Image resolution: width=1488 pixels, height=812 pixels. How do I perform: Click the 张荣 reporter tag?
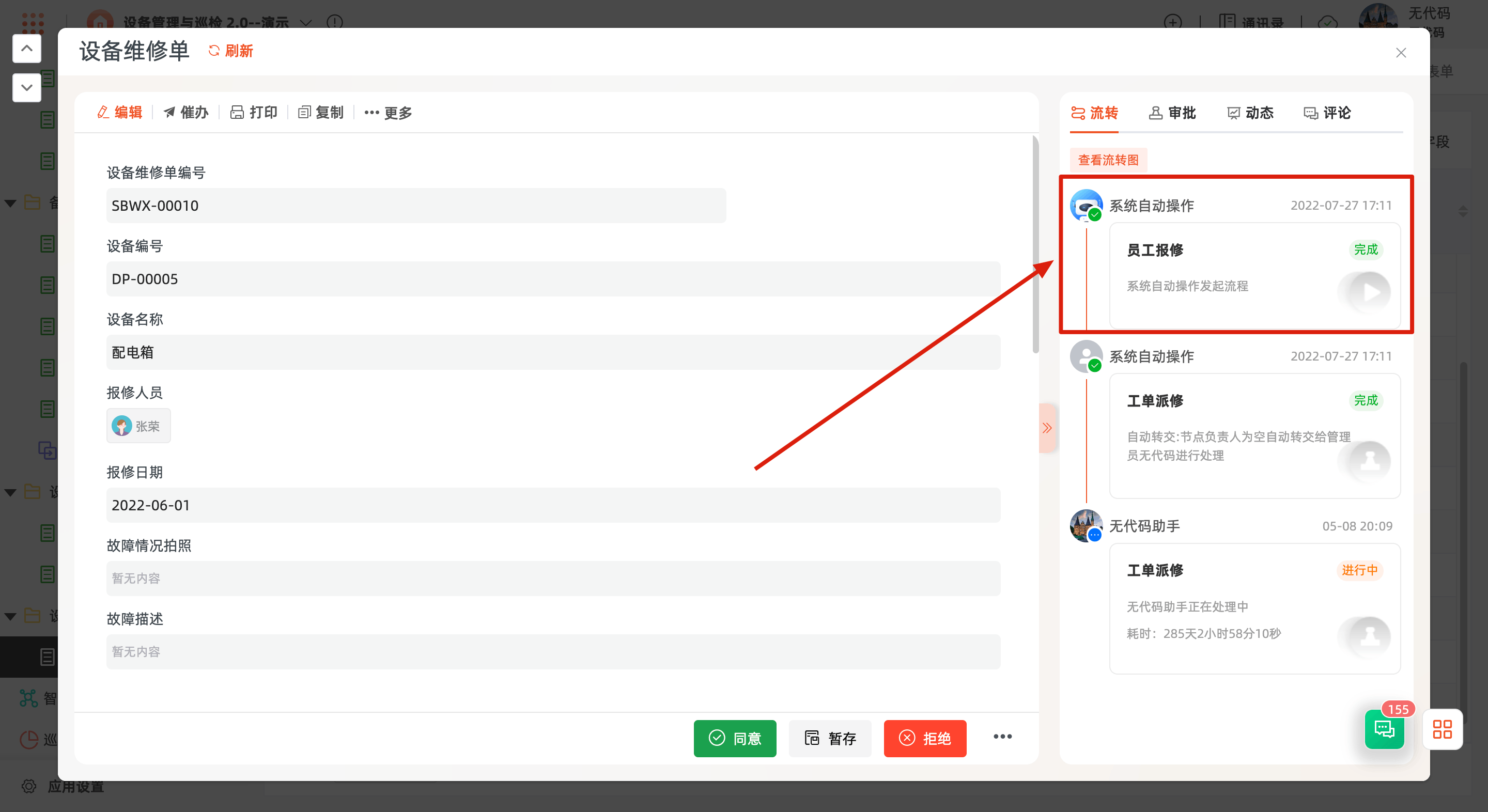click(x=138, y=426)
